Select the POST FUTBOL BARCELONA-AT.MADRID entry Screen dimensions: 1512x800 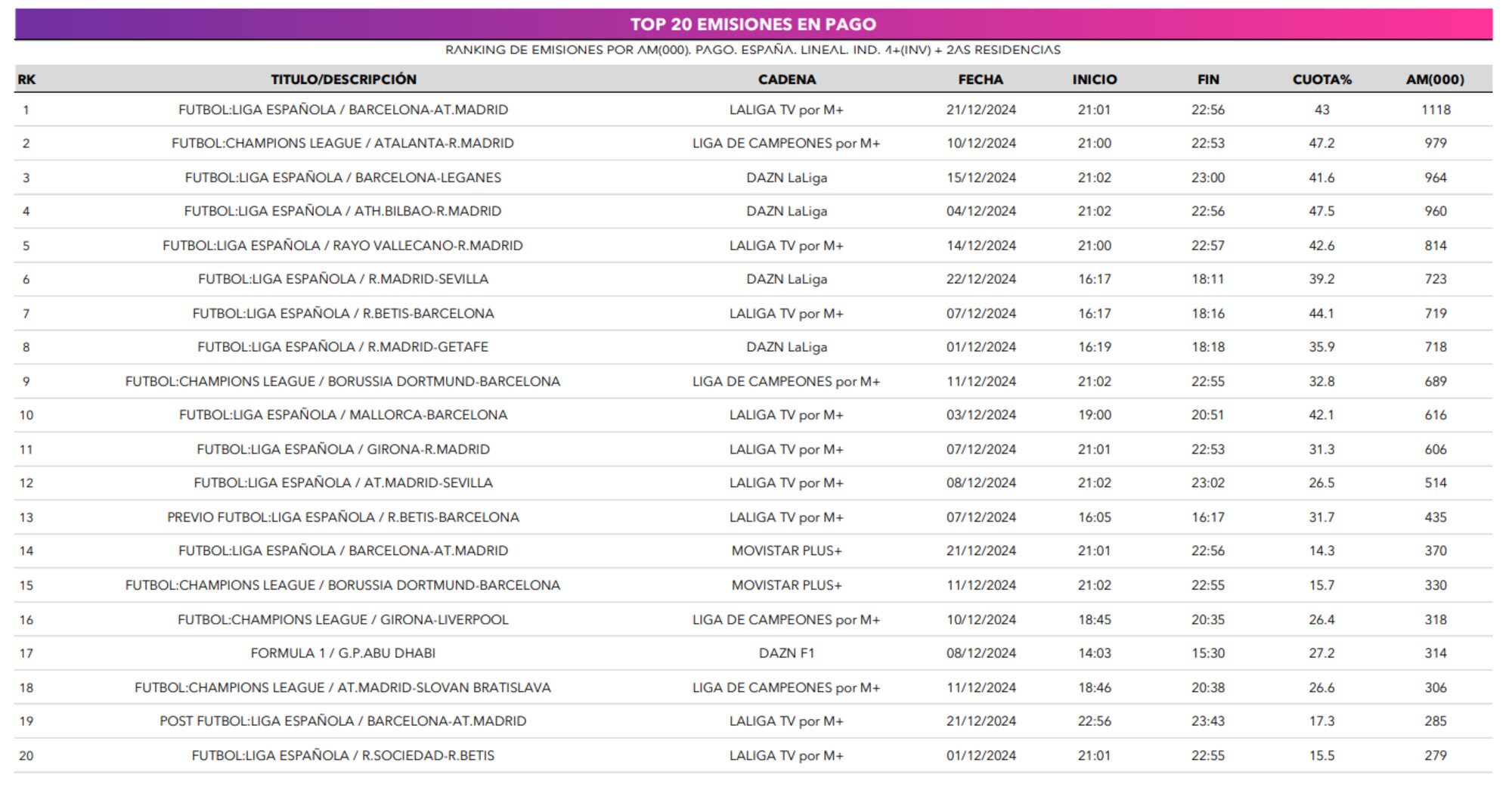pos(342,721)
